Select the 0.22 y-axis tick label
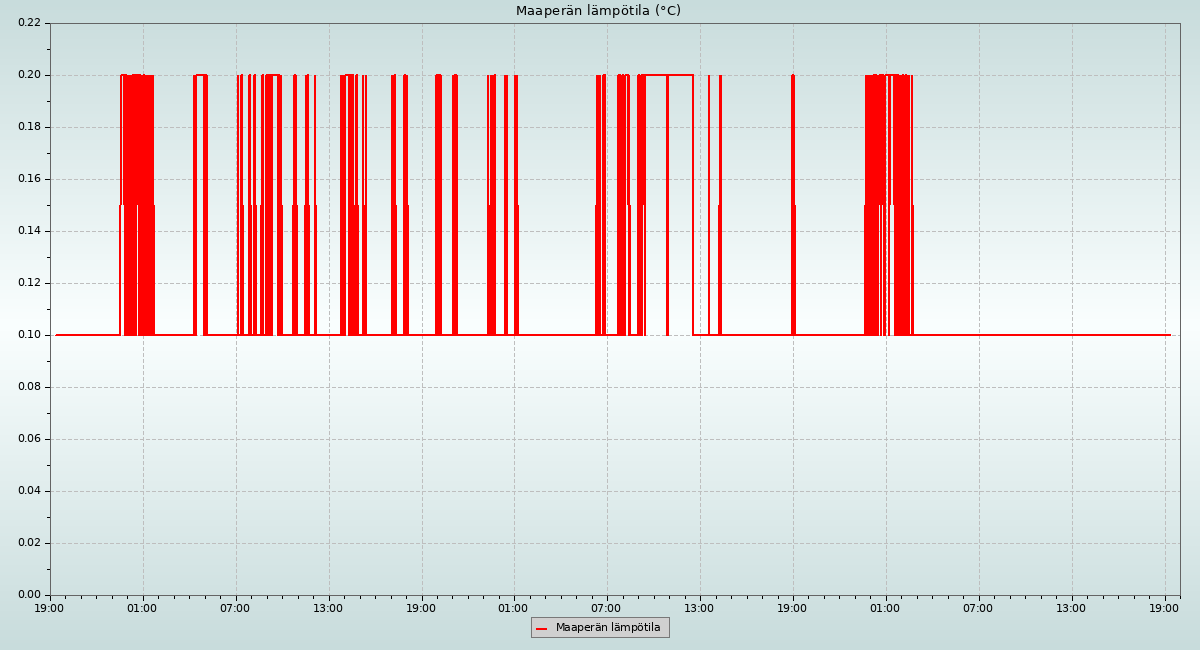The height and width of the screenshot is (650, 1200). tap(30, 23)
